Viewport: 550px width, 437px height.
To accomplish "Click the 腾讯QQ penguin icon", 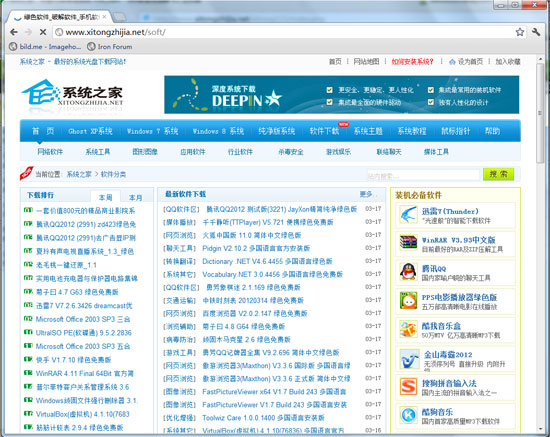I will 408,271.
